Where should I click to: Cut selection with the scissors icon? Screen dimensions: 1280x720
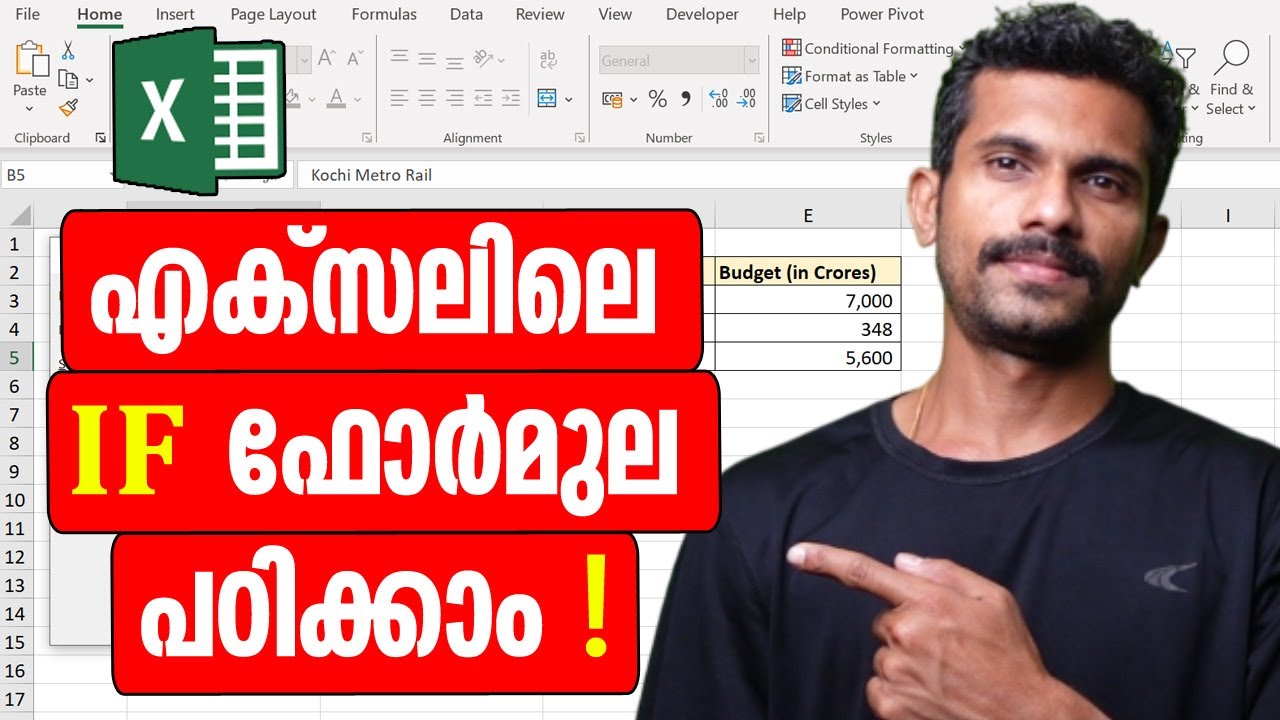[x=68, y=50]
